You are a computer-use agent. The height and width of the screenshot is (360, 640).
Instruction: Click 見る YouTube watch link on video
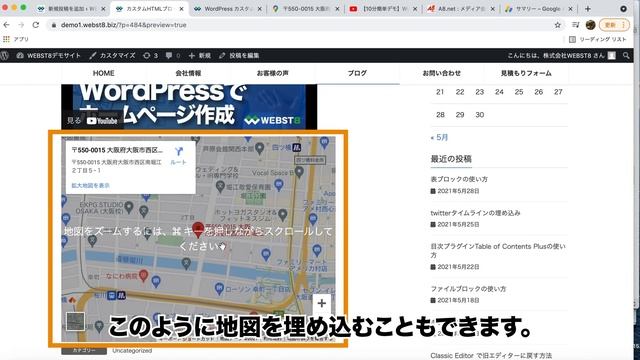tap(92, 120)
